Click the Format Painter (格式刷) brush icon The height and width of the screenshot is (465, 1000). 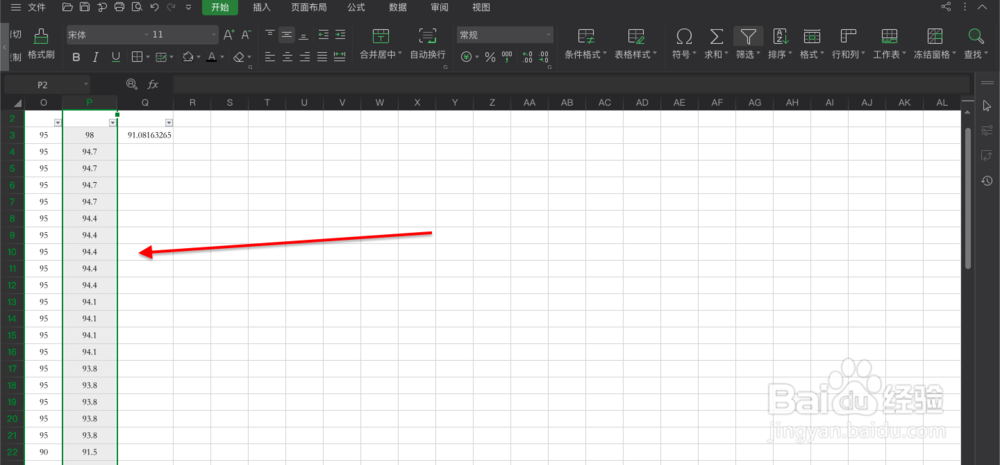pos(41,36)
